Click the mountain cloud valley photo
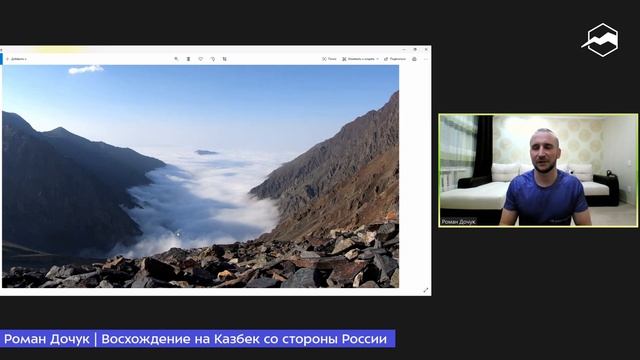 click(200, 176)
